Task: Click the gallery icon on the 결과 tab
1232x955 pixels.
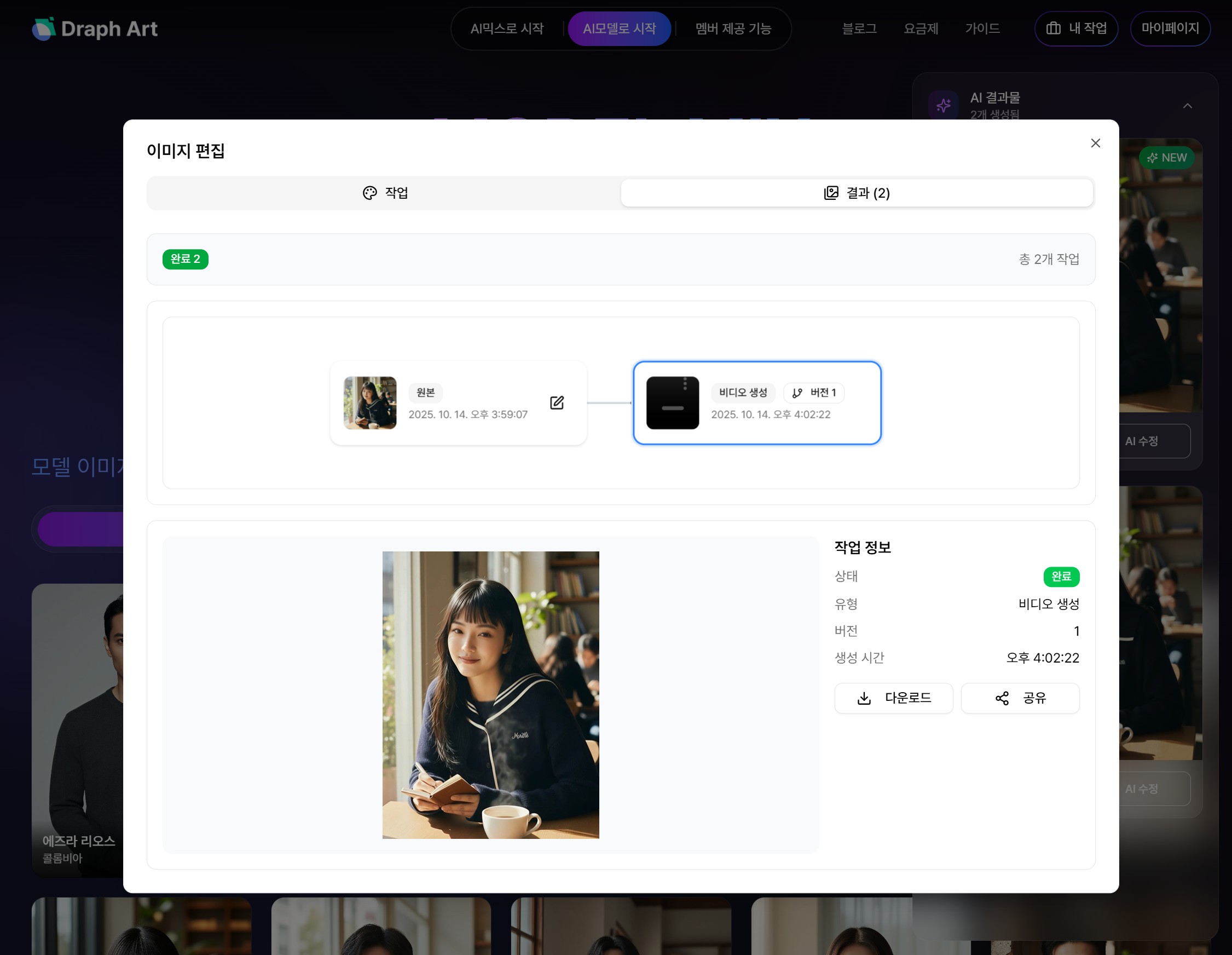Action: click(830, 192)
